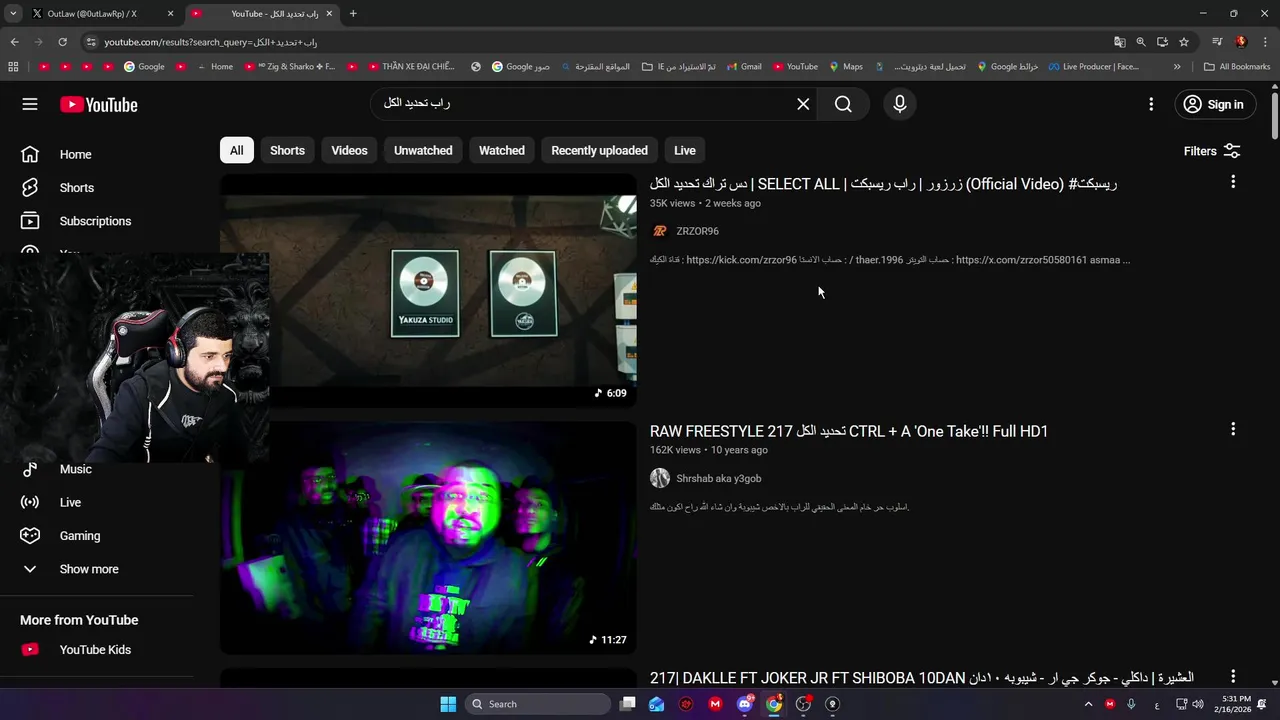The image size is (1280, 720).
Task: Open Task View on the taskbar
Action: point(628,704)
